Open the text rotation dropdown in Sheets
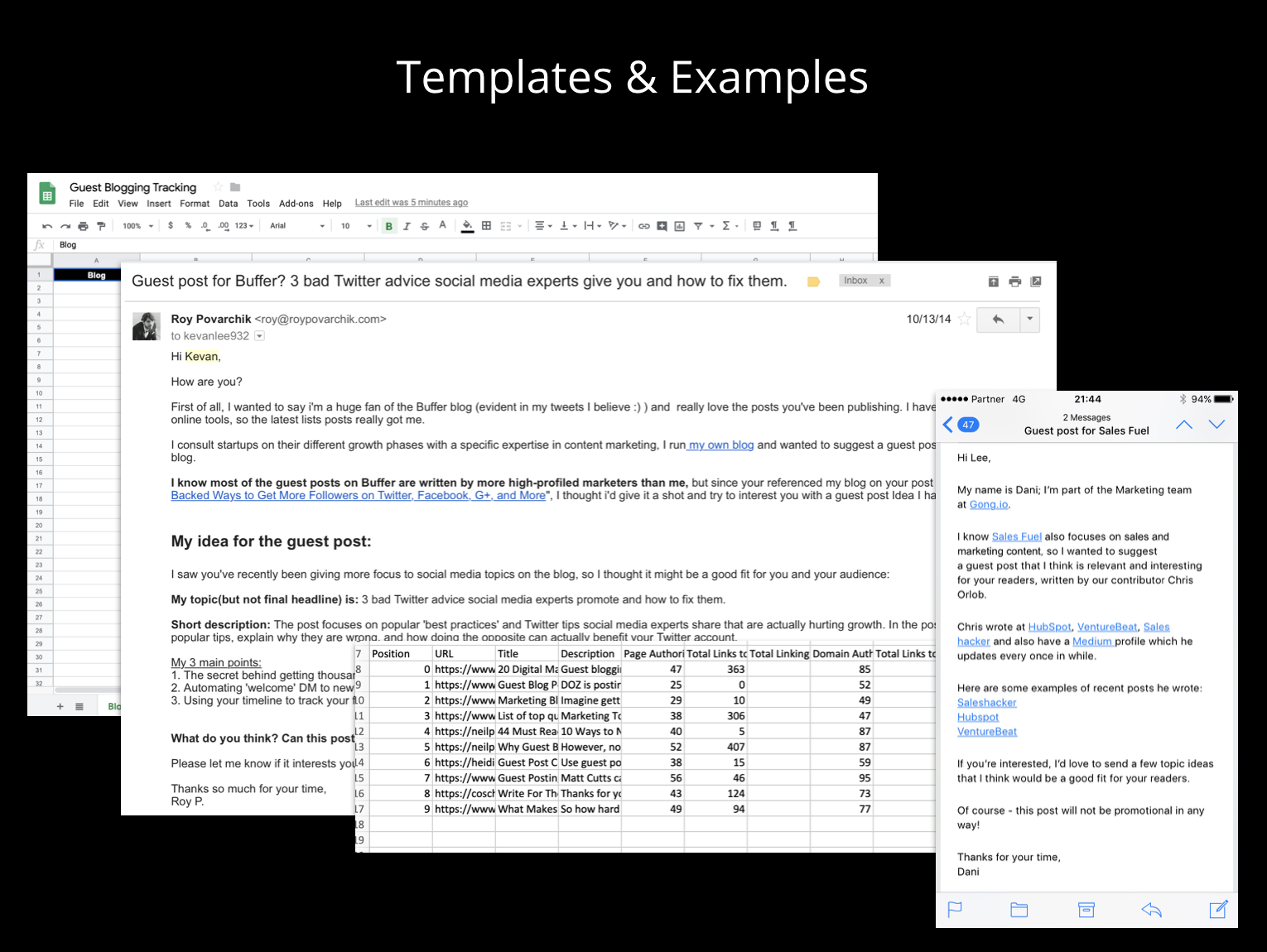The image size is (1267, 952). [618, 226]
